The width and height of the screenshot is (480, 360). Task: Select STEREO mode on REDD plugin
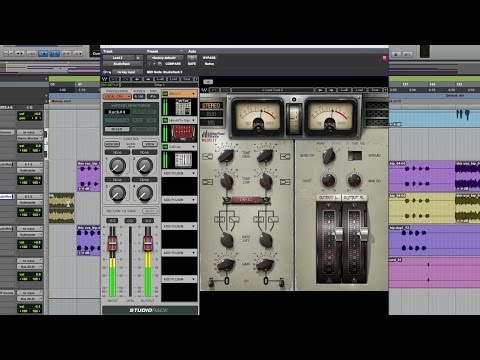[211, 106]
